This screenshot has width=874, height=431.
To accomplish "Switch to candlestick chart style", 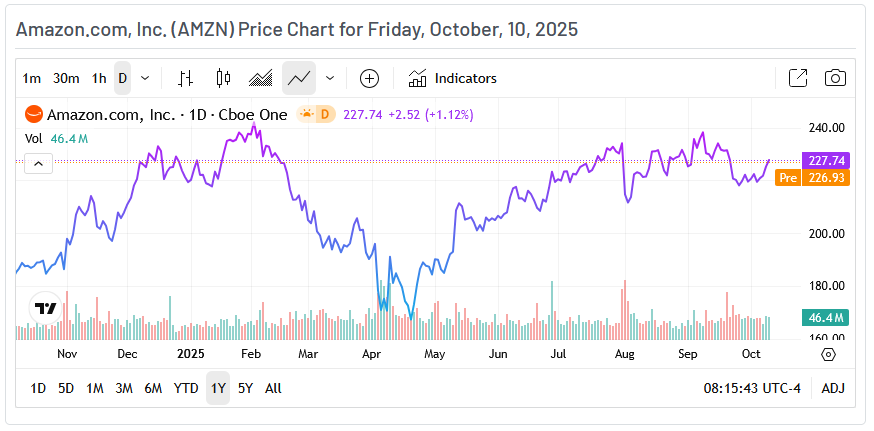I will click(x=223, y=78).
